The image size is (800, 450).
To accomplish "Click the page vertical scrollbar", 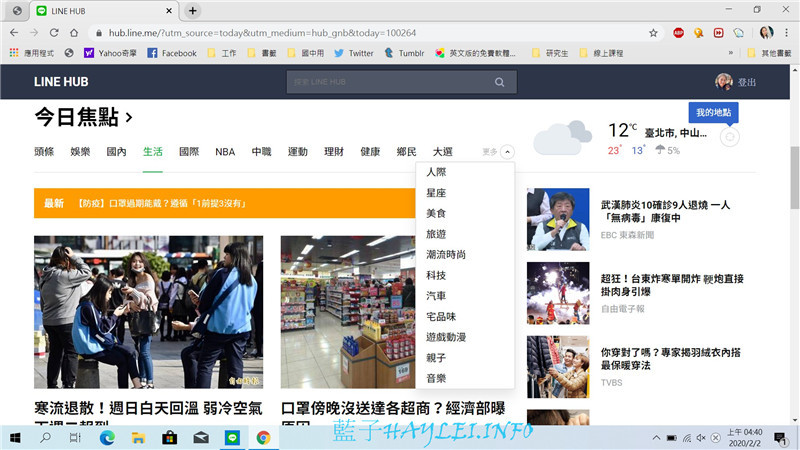I will click(x=795, y=177).
